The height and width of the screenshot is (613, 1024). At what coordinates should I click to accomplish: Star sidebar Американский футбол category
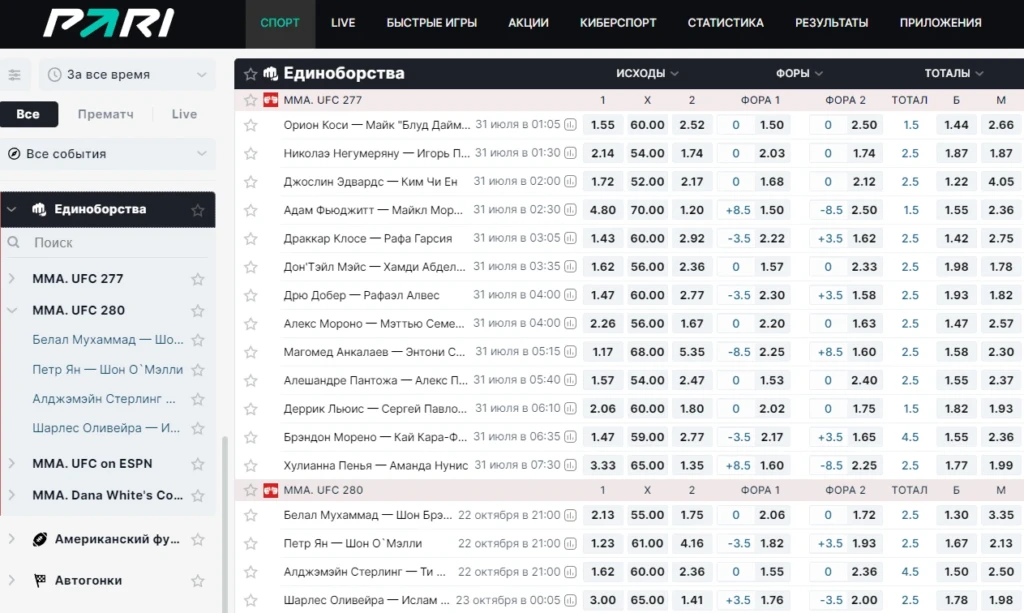pyautogui.click(x=198, y=540)
